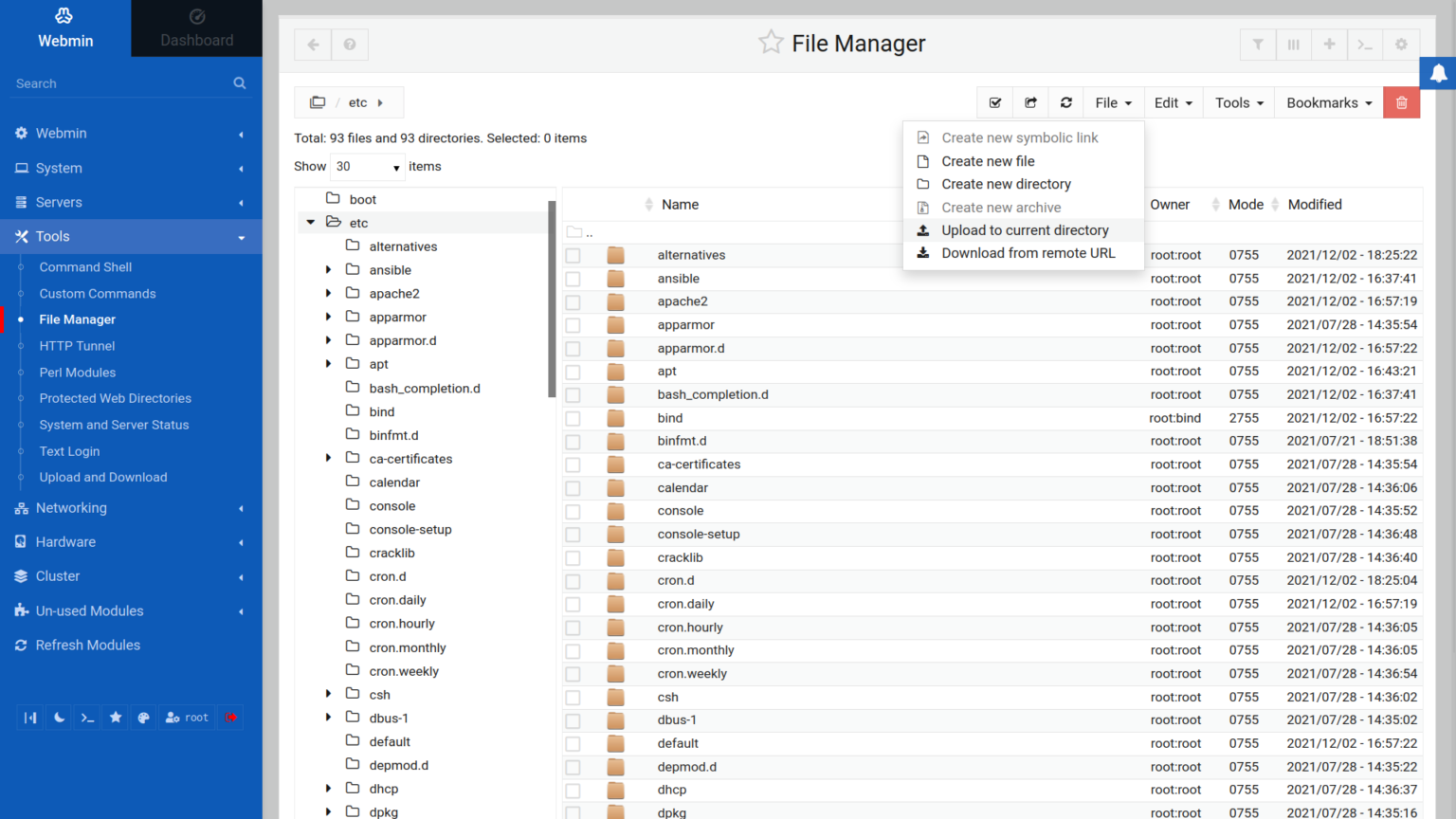This screenshot has height=819, width=1456.
Task: Open the settings gear in the top toolbar
Action: click(1400, 44)
